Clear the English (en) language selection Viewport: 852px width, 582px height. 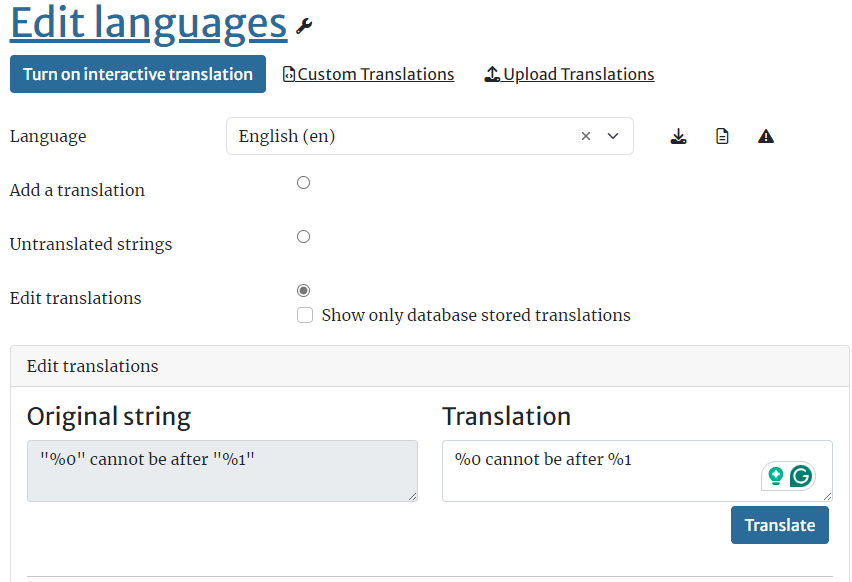coord(586,136)
